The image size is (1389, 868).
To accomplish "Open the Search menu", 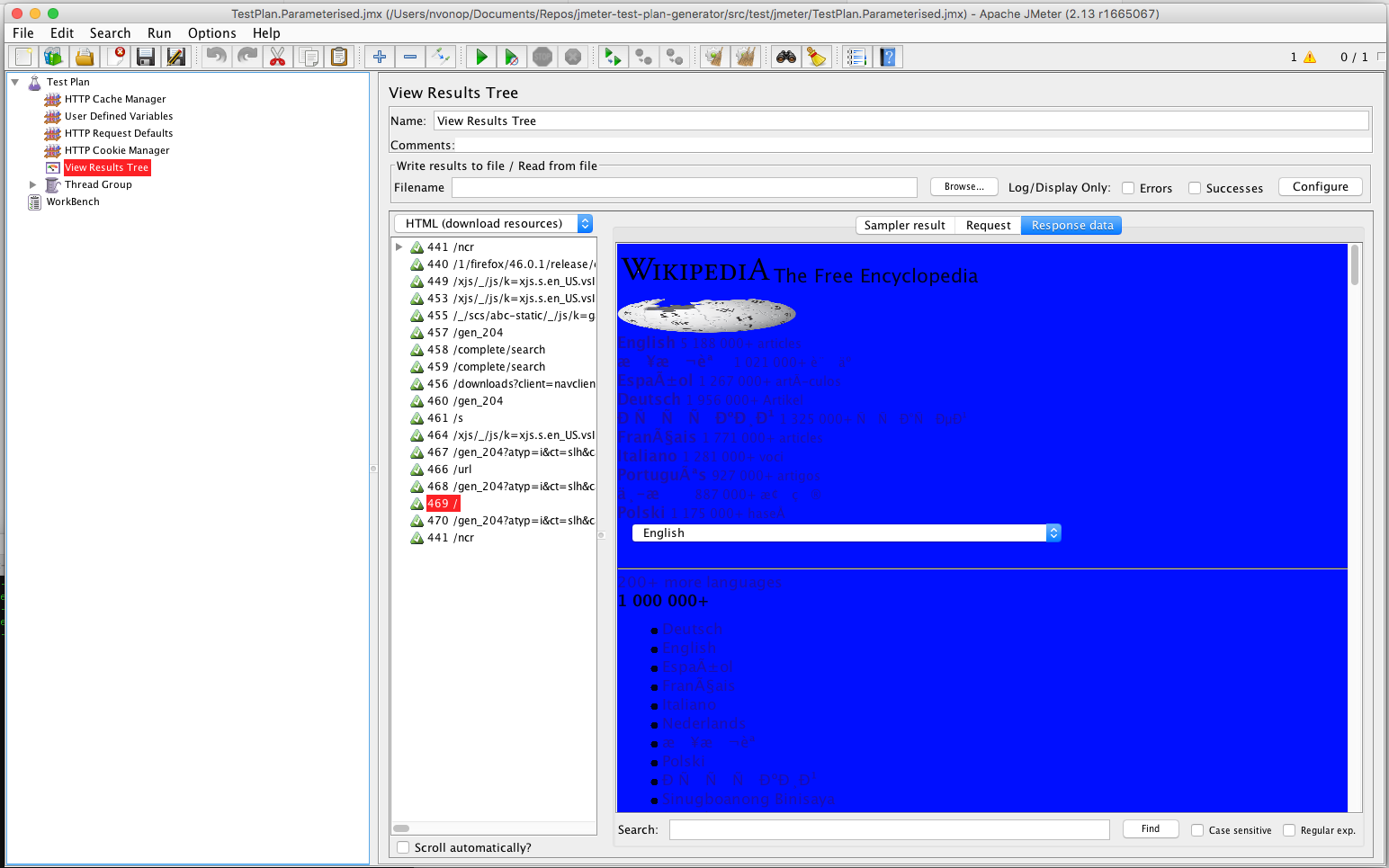I will point(110,33).
